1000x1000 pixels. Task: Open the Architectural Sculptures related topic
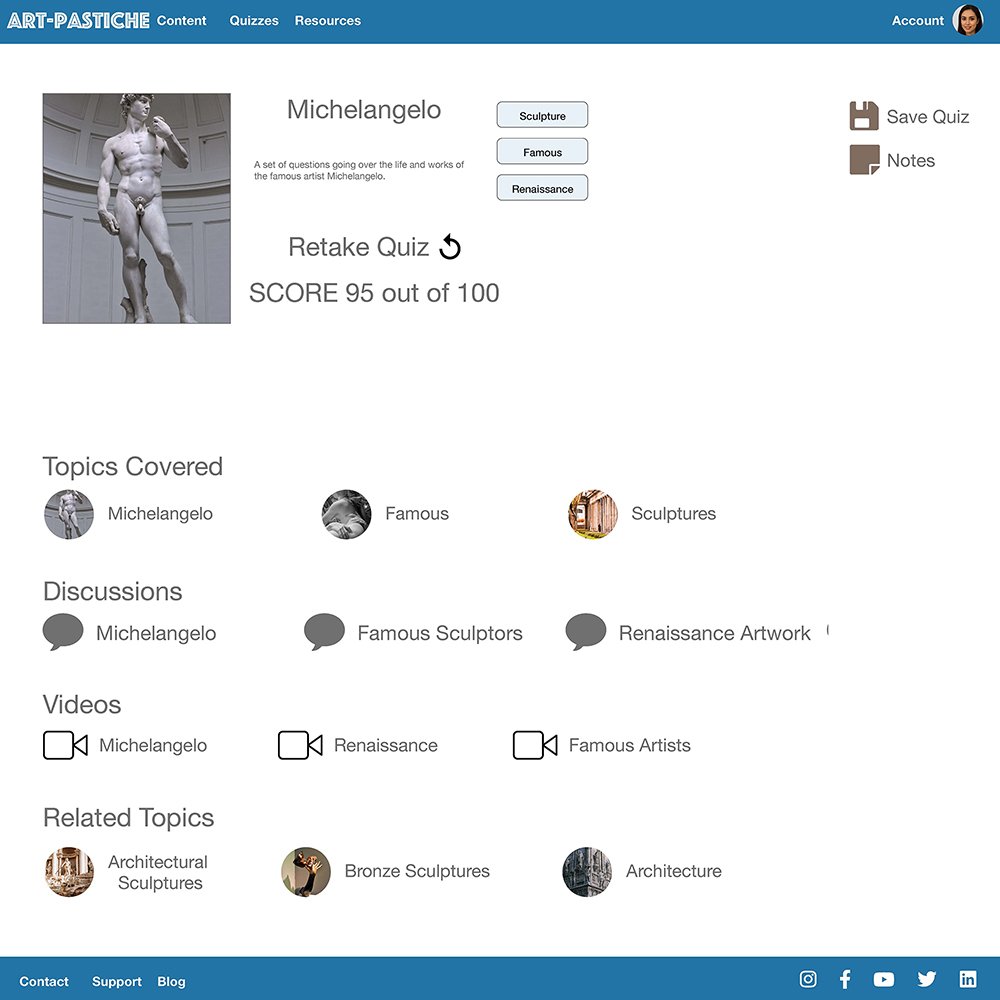pos(158,872)
